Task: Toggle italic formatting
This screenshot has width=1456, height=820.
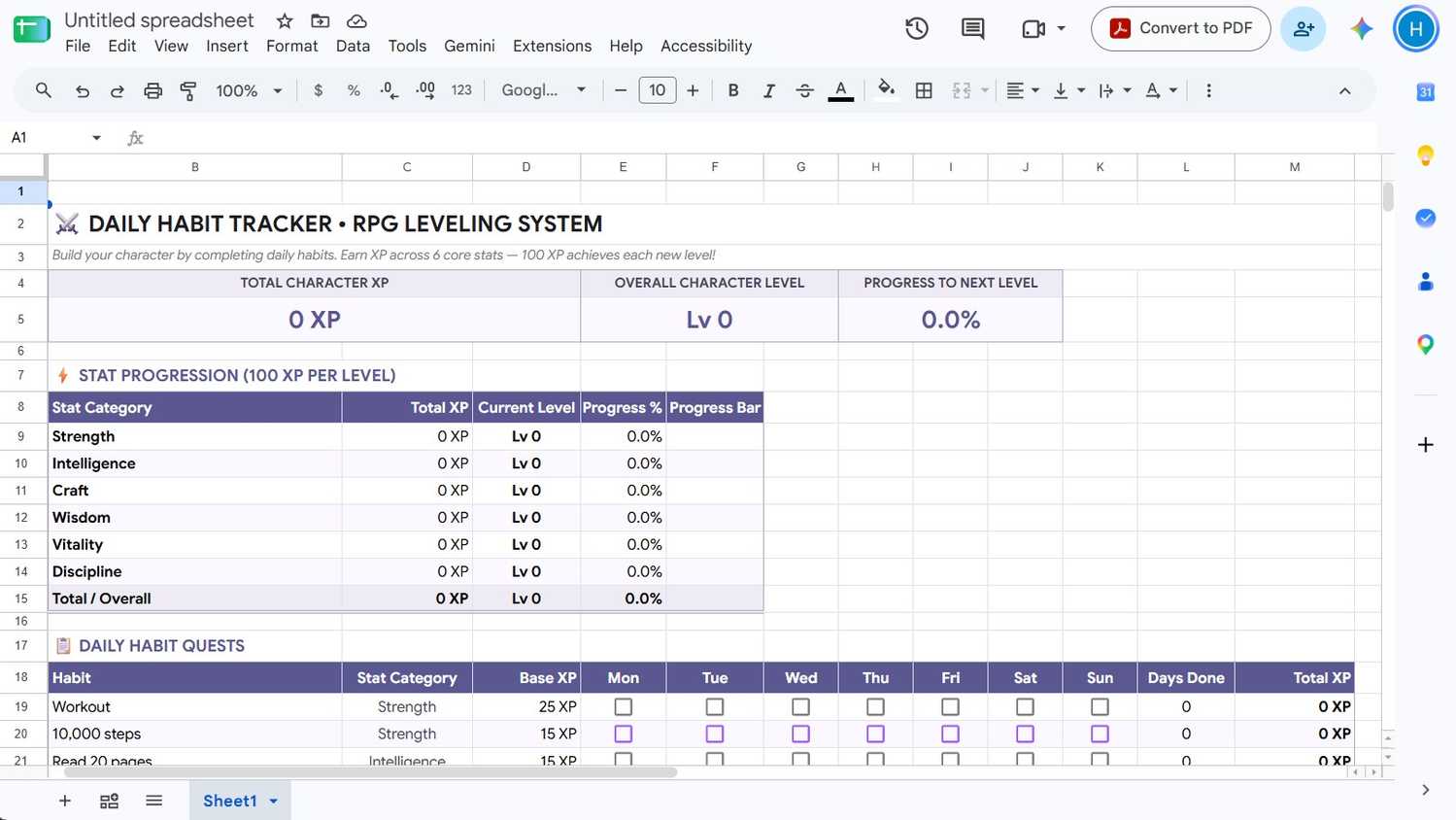Action: (x=768, y=90)
